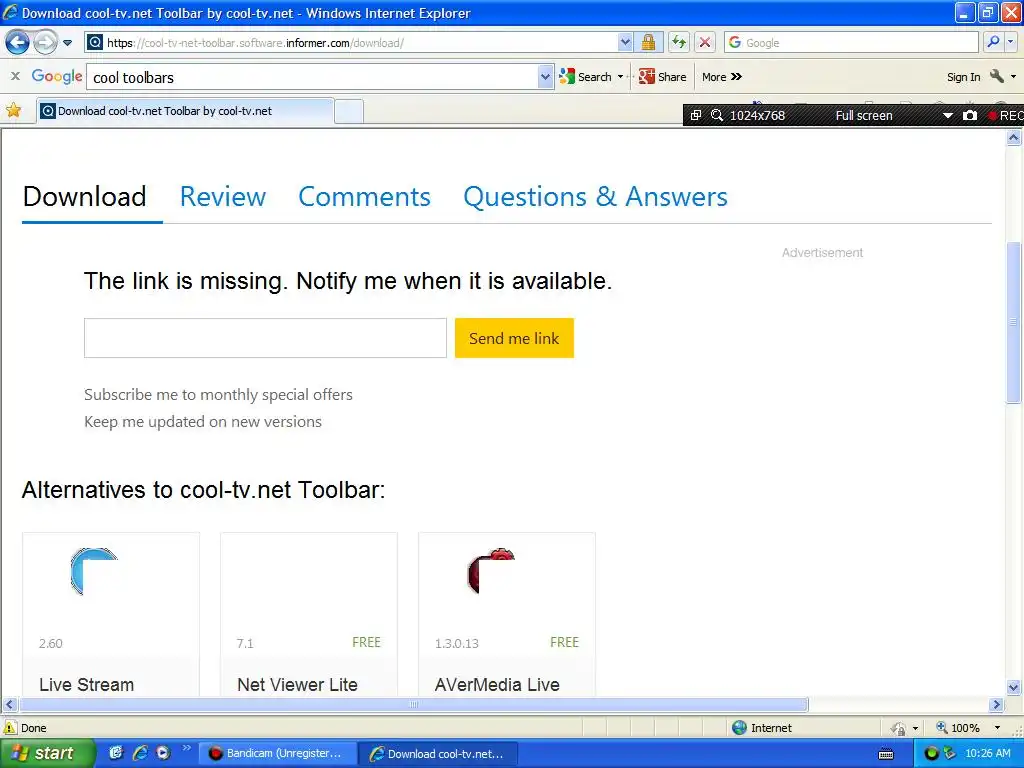Click the Internet zone globe icon

tap(739, 728)
